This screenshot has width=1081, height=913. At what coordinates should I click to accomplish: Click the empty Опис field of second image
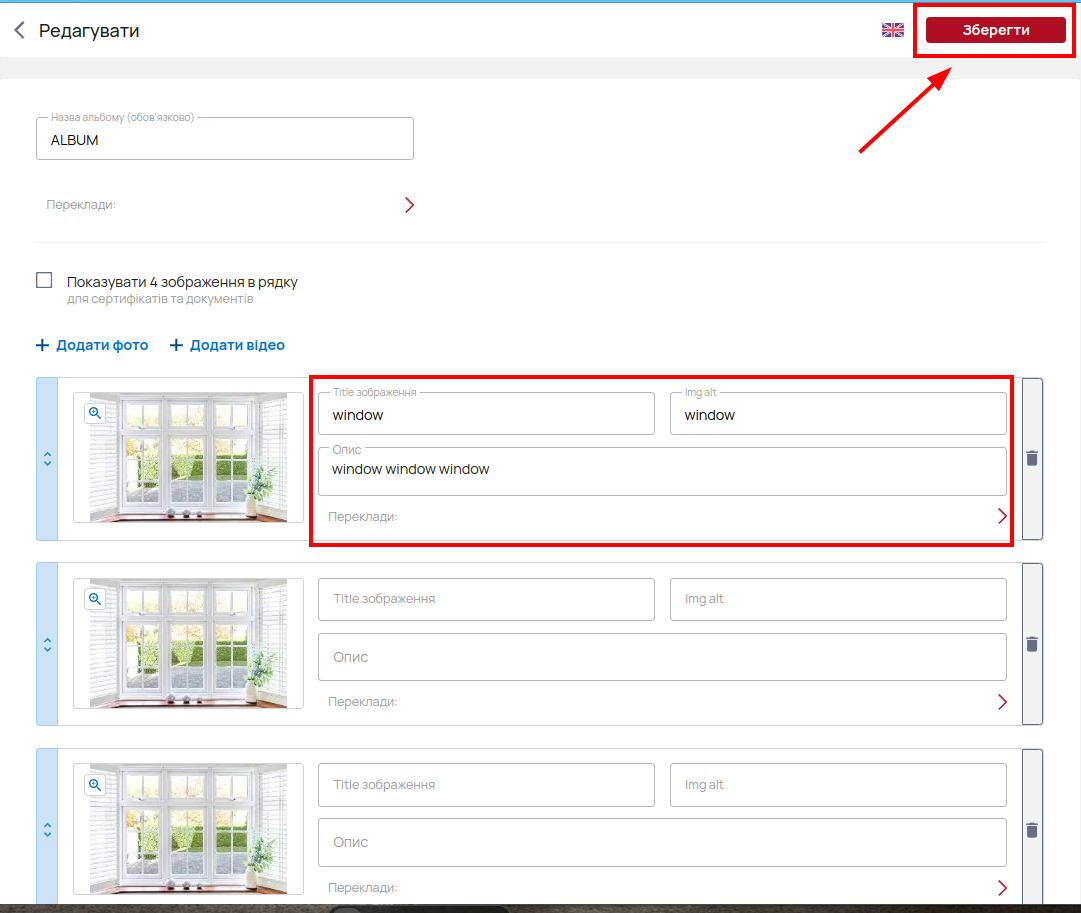pyautogui.click(x=663, y=657)
